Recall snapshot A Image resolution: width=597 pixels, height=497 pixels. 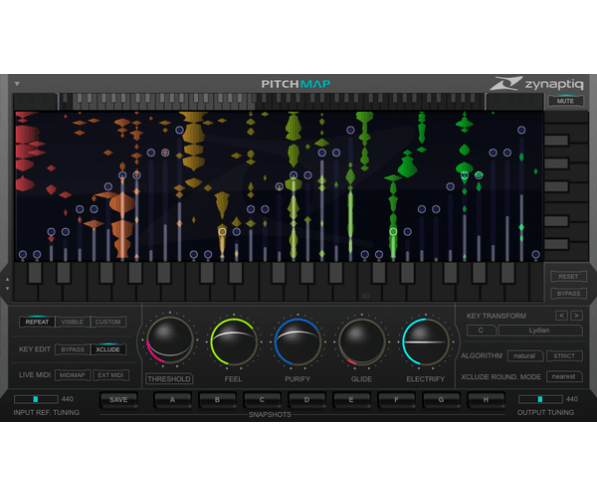coord(172,400)
